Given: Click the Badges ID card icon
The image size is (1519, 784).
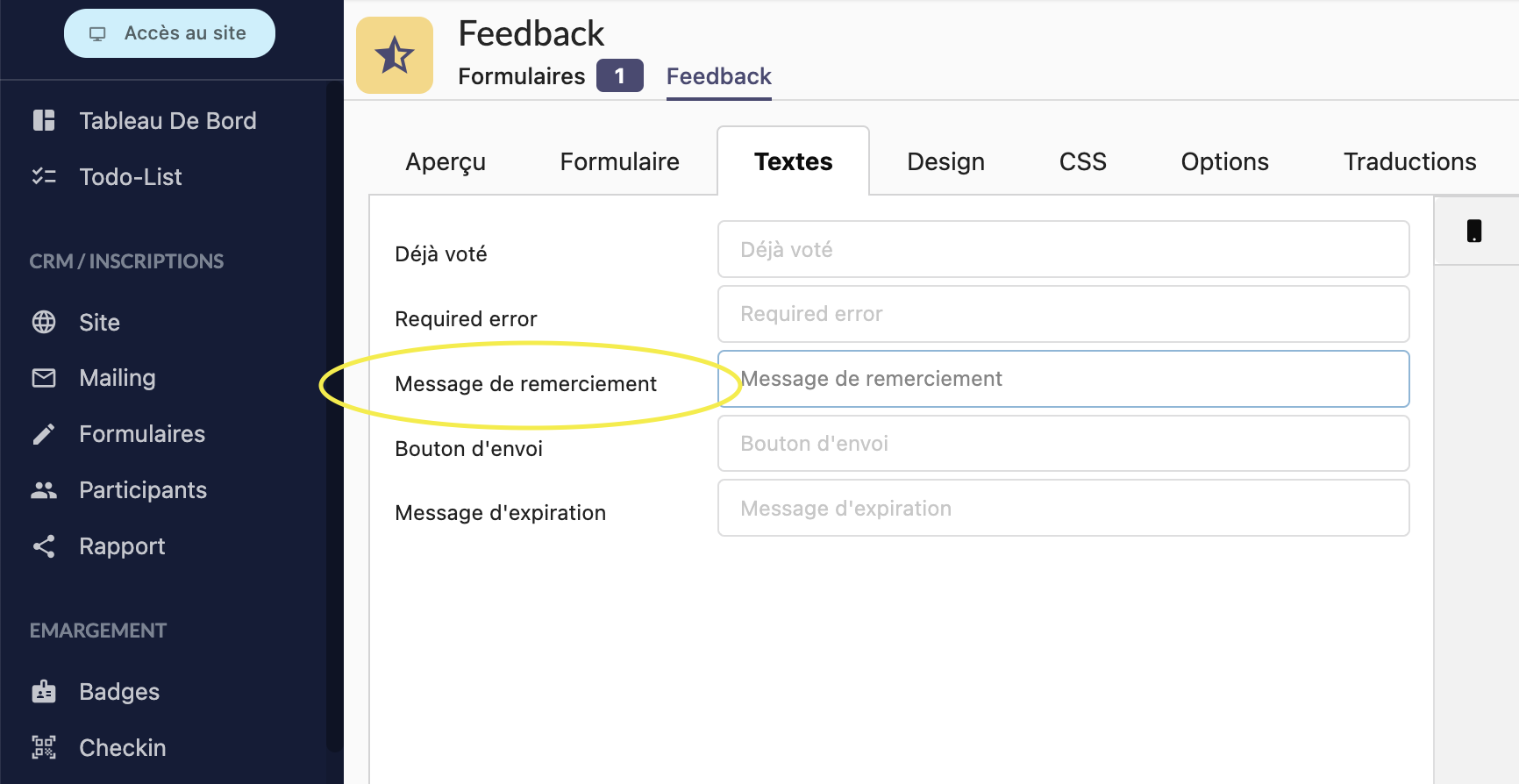Looking at the screenshot, I should [44, 692].
